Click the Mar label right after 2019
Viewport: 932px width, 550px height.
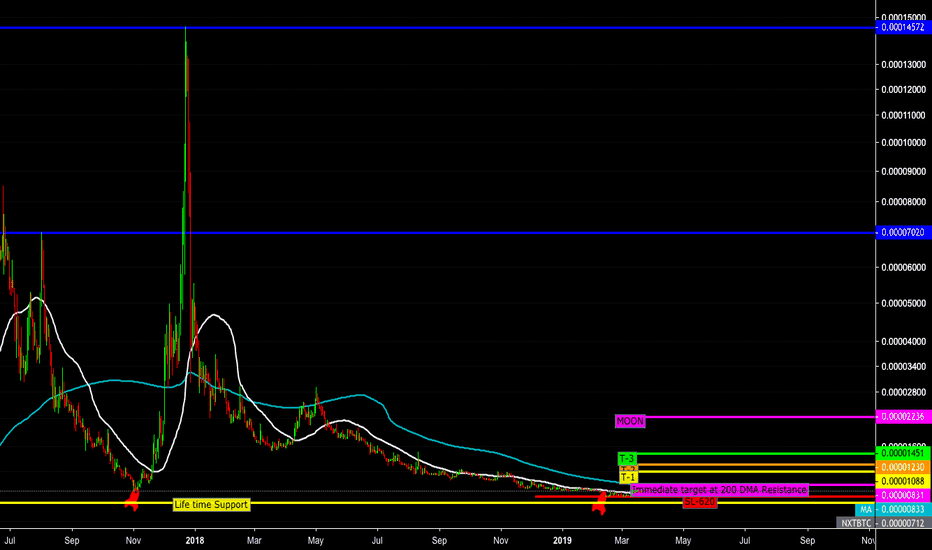click(x=621, y=540)
